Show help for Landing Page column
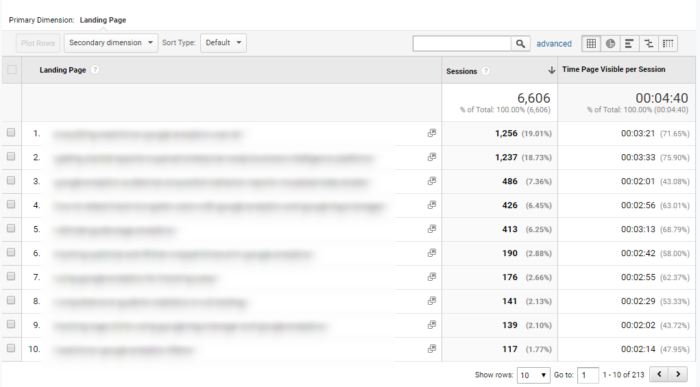The image size is (700, 387). [95, 70]
